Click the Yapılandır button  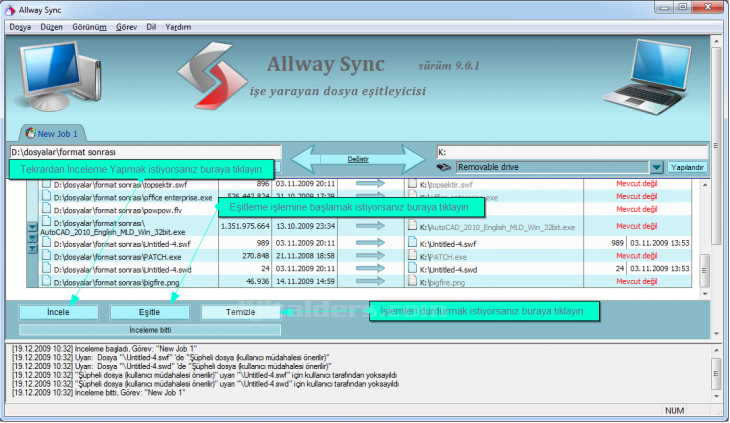[688, 167]
